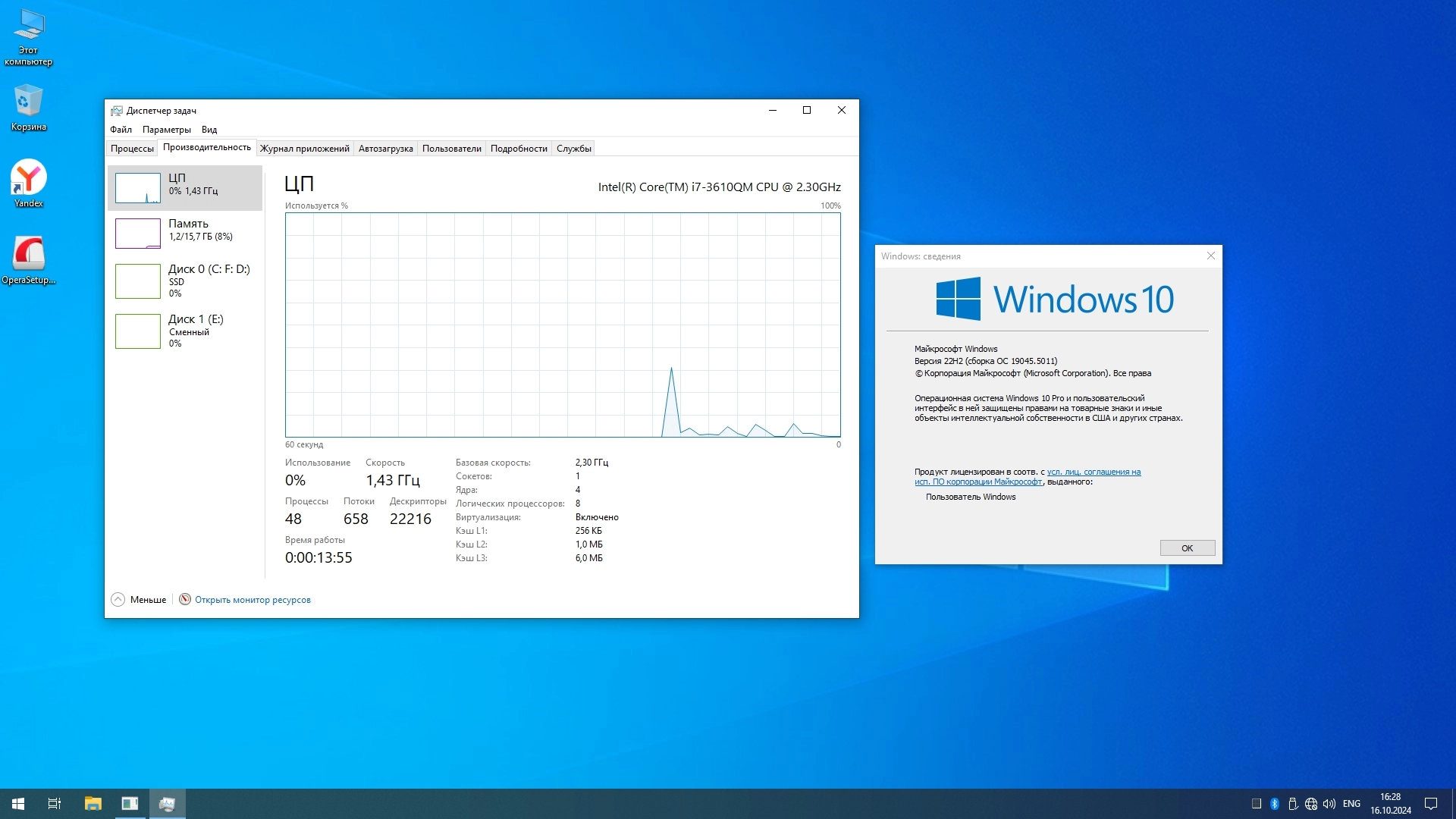1456x819 pixels.
Task: Open the 'Вид' menu
Action: click(x=209, y=130)
